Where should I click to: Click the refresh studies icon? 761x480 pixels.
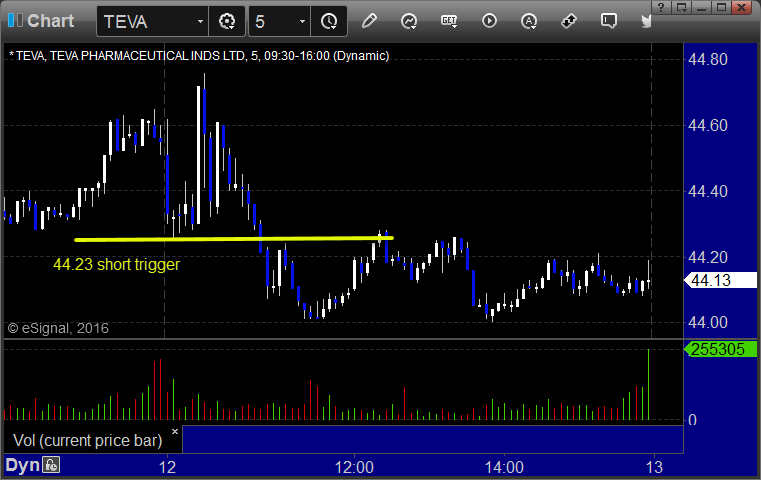pos(409,20)
